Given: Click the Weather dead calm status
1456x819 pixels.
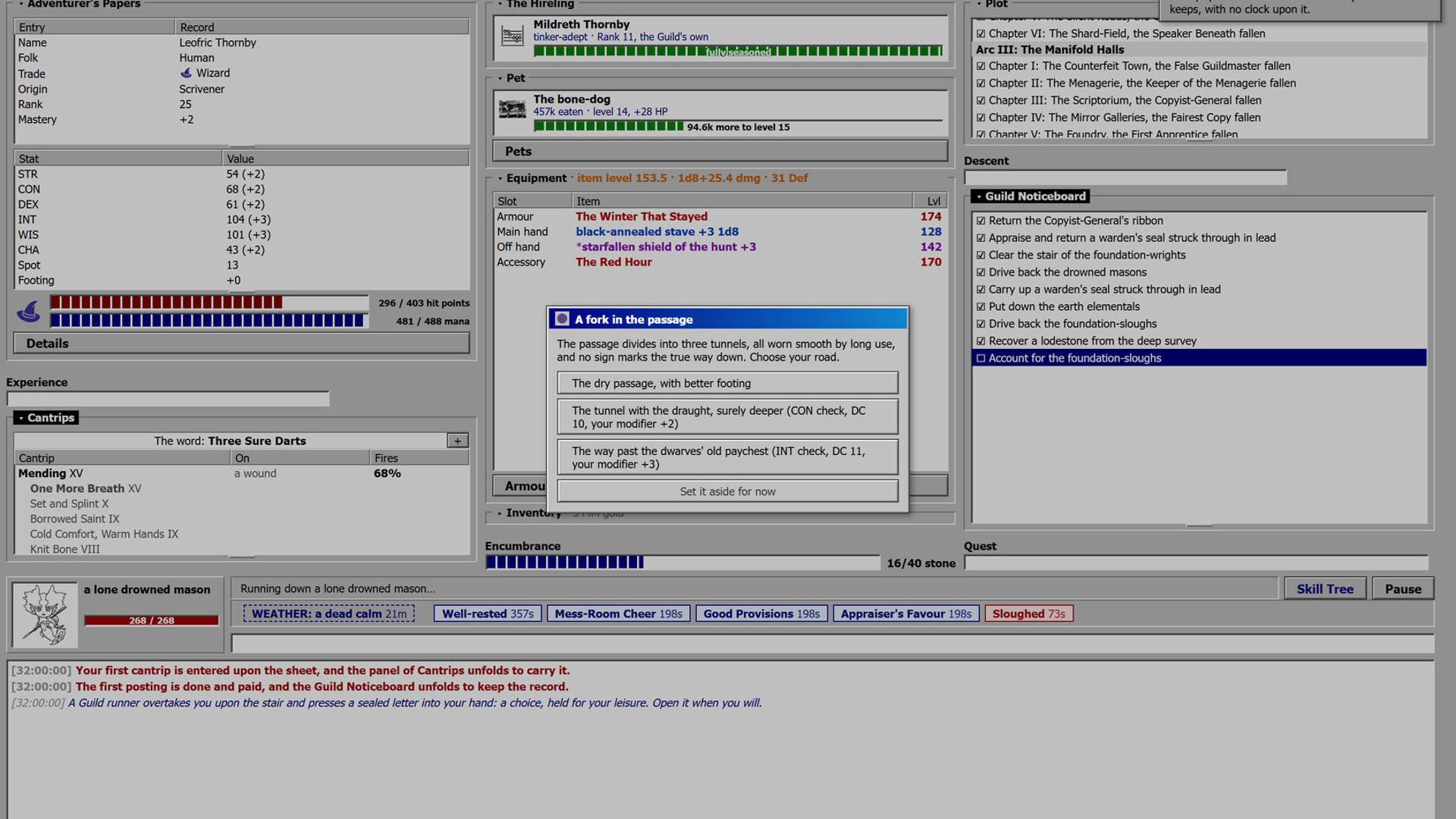Looking at the screenshot, I should point(328,613).
